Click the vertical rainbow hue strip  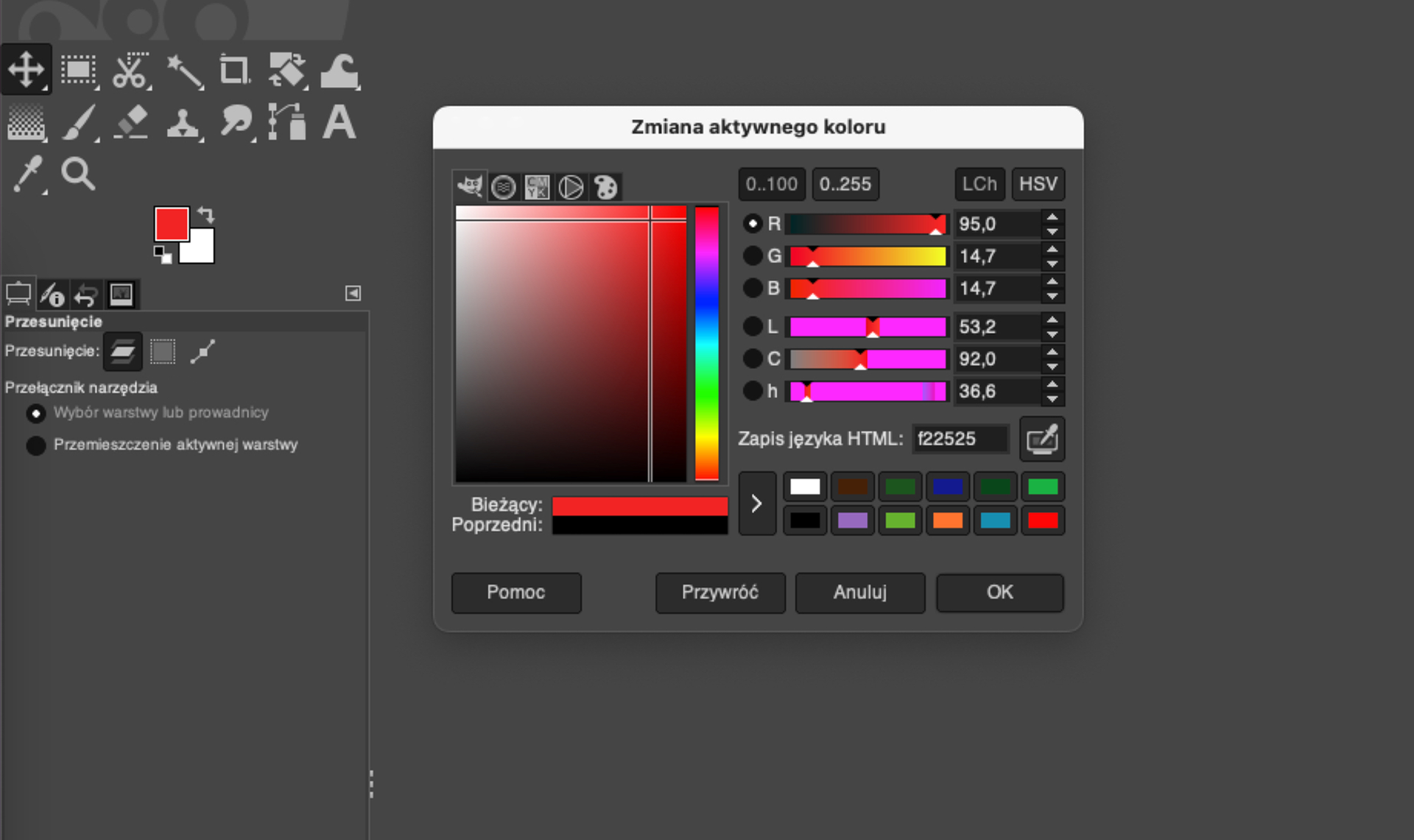pyautogui.click(x=707, y=343)
